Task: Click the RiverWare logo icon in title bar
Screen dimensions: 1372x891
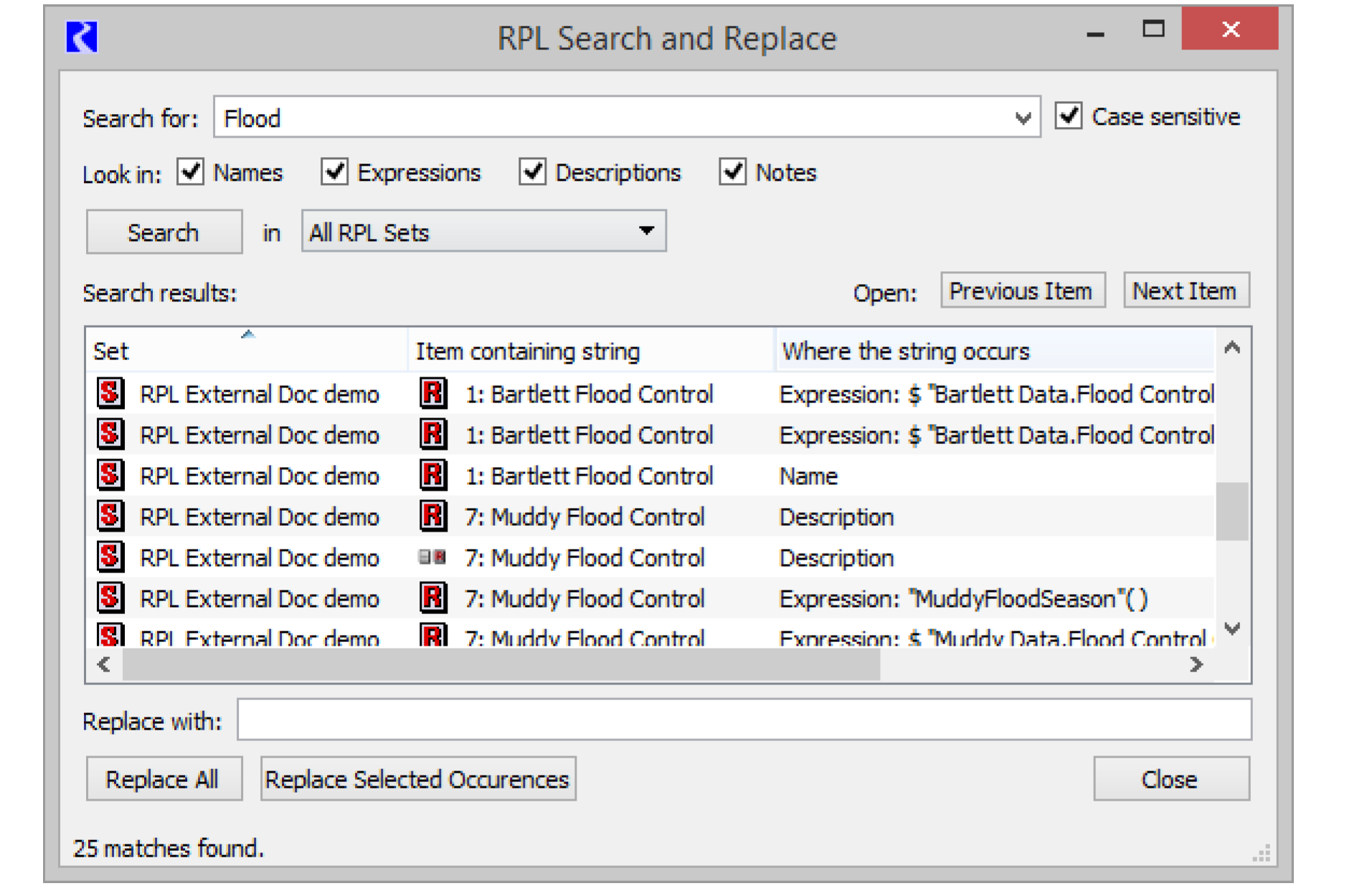Action: pyautogui.click(x=82, y=37)
